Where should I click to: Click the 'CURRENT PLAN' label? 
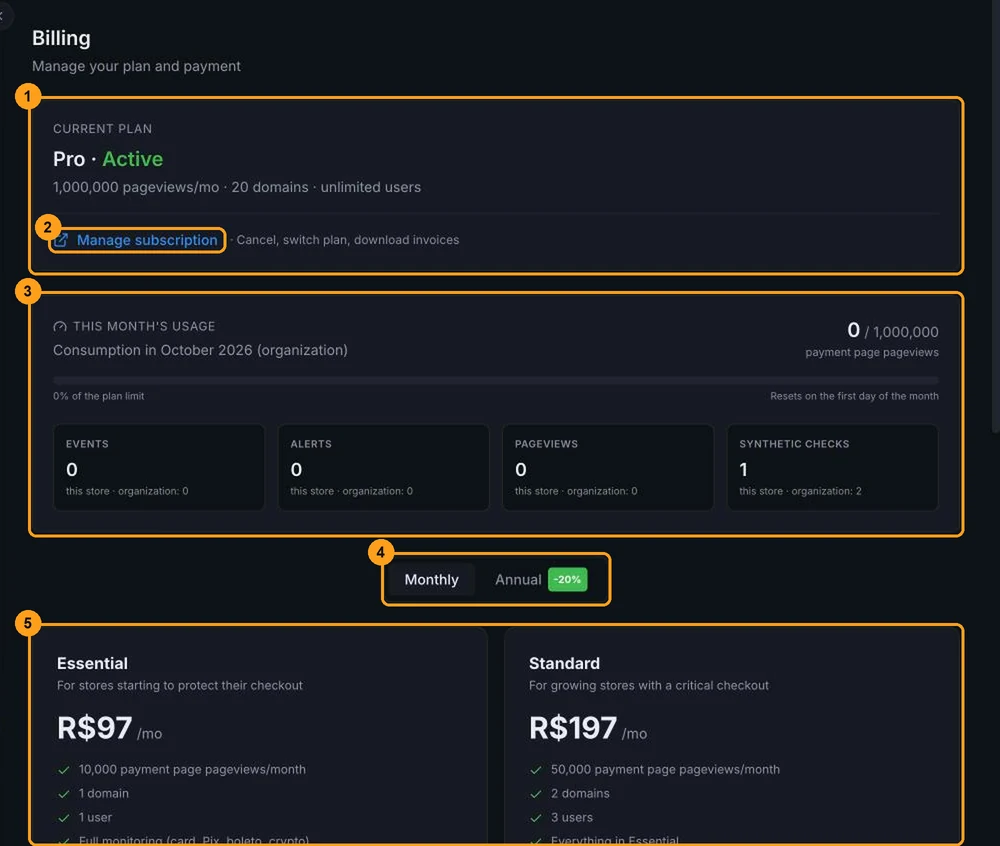103,129
